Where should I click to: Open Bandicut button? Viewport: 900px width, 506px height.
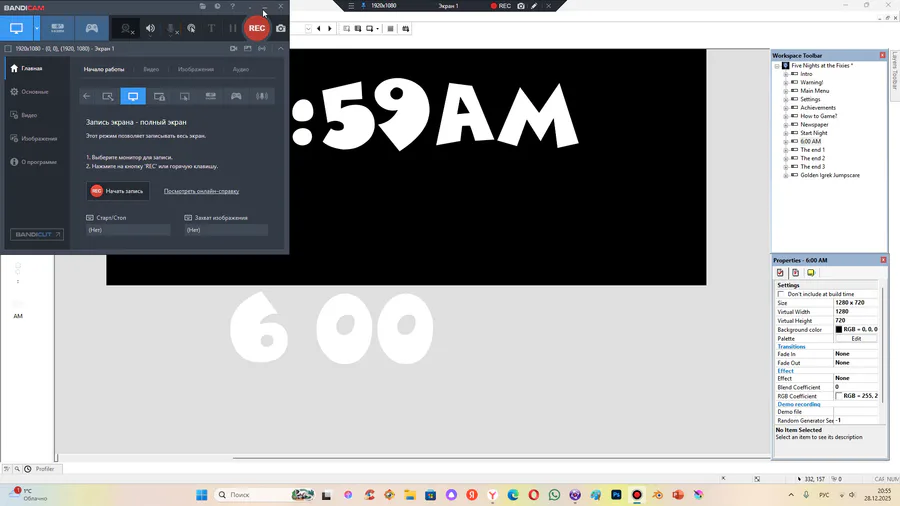tap(37, 234)
